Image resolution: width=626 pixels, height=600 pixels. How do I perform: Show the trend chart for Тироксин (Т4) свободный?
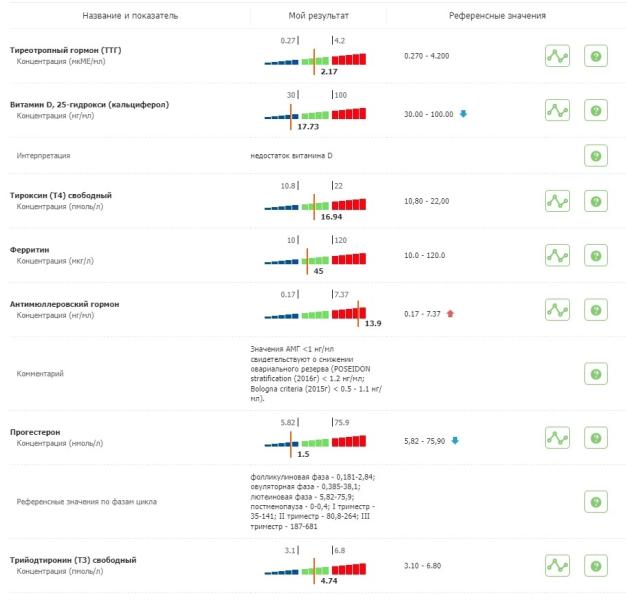coord(557,201)
